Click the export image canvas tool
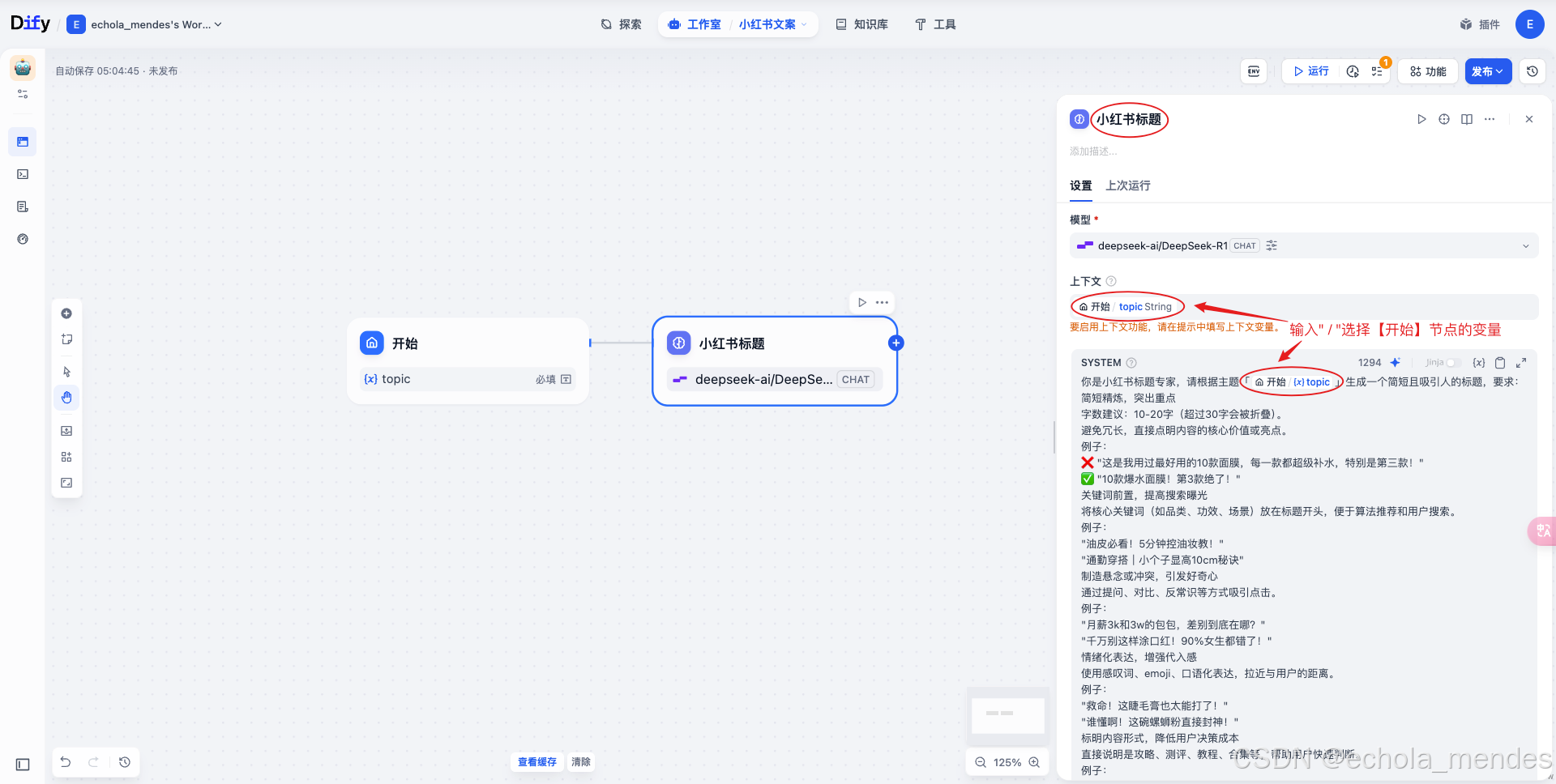1556x784 pixels. point(66,431)
